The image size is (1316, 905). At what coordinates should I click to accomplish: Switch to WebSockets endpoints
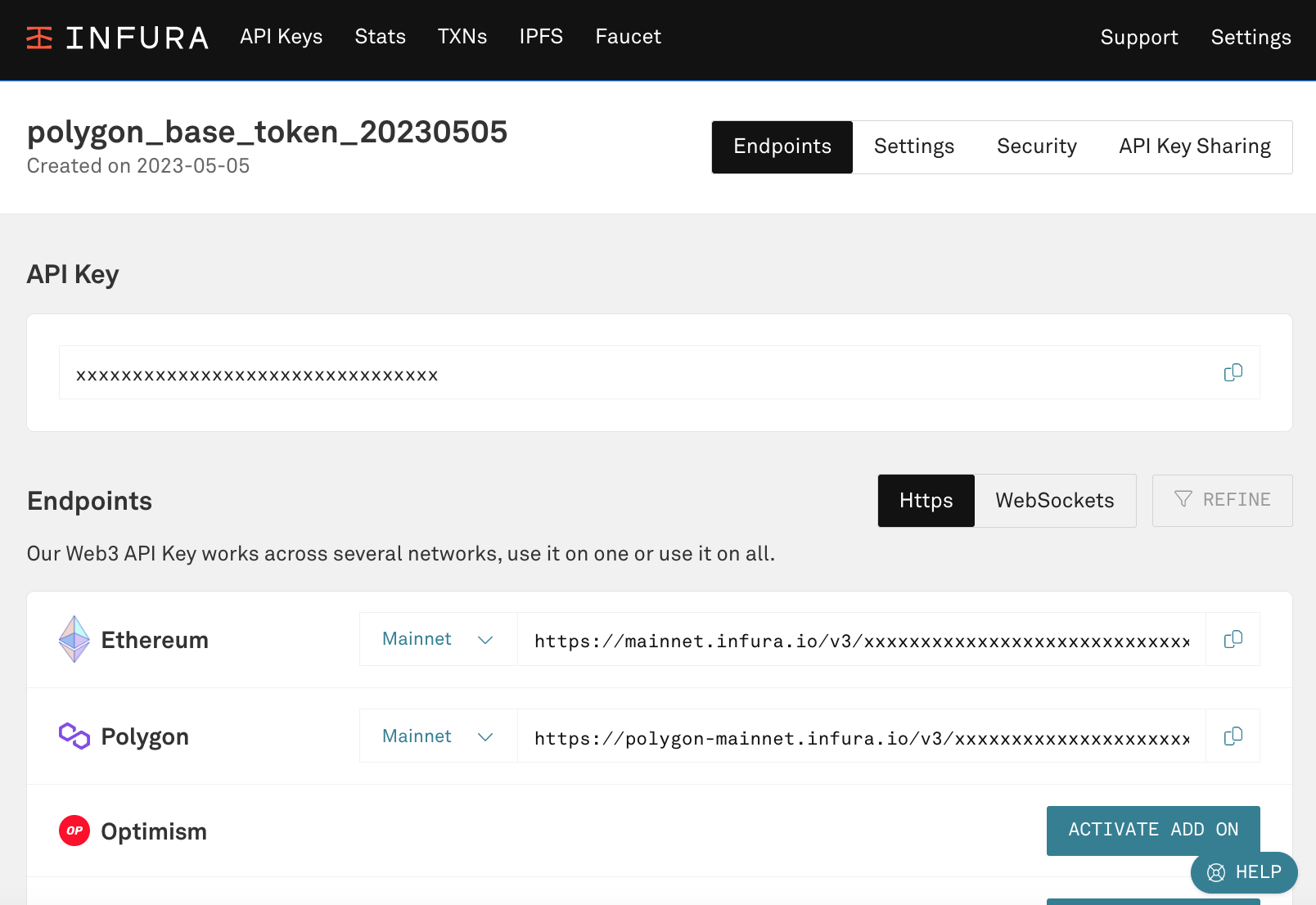click(x=1055, y=501)
